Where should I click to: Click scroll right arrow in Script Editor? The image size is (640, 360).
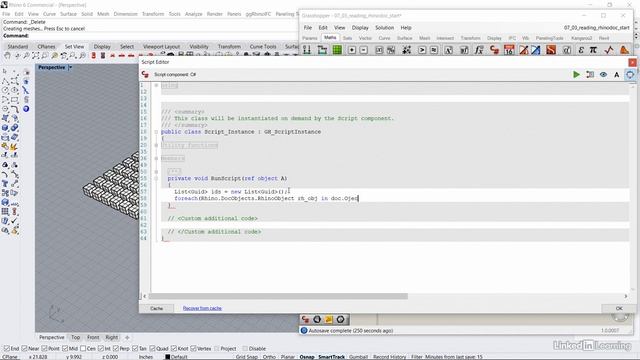[x=626, y=296]
